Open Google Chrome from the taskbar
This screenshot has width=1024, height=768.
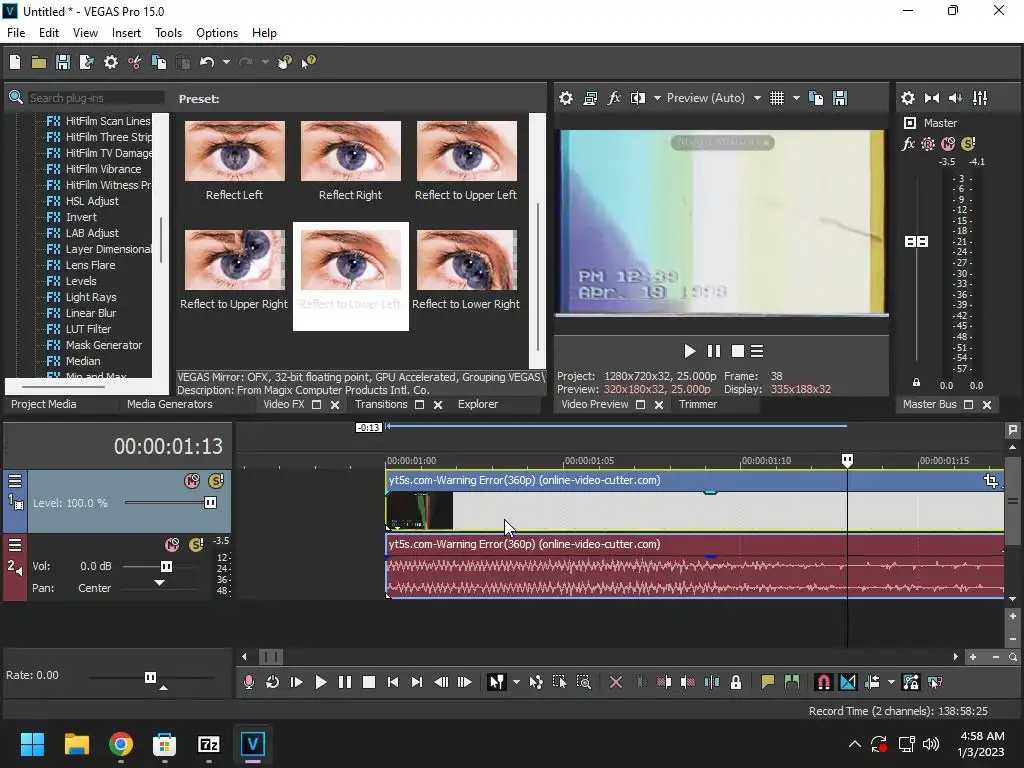click(x=121, y=744)
